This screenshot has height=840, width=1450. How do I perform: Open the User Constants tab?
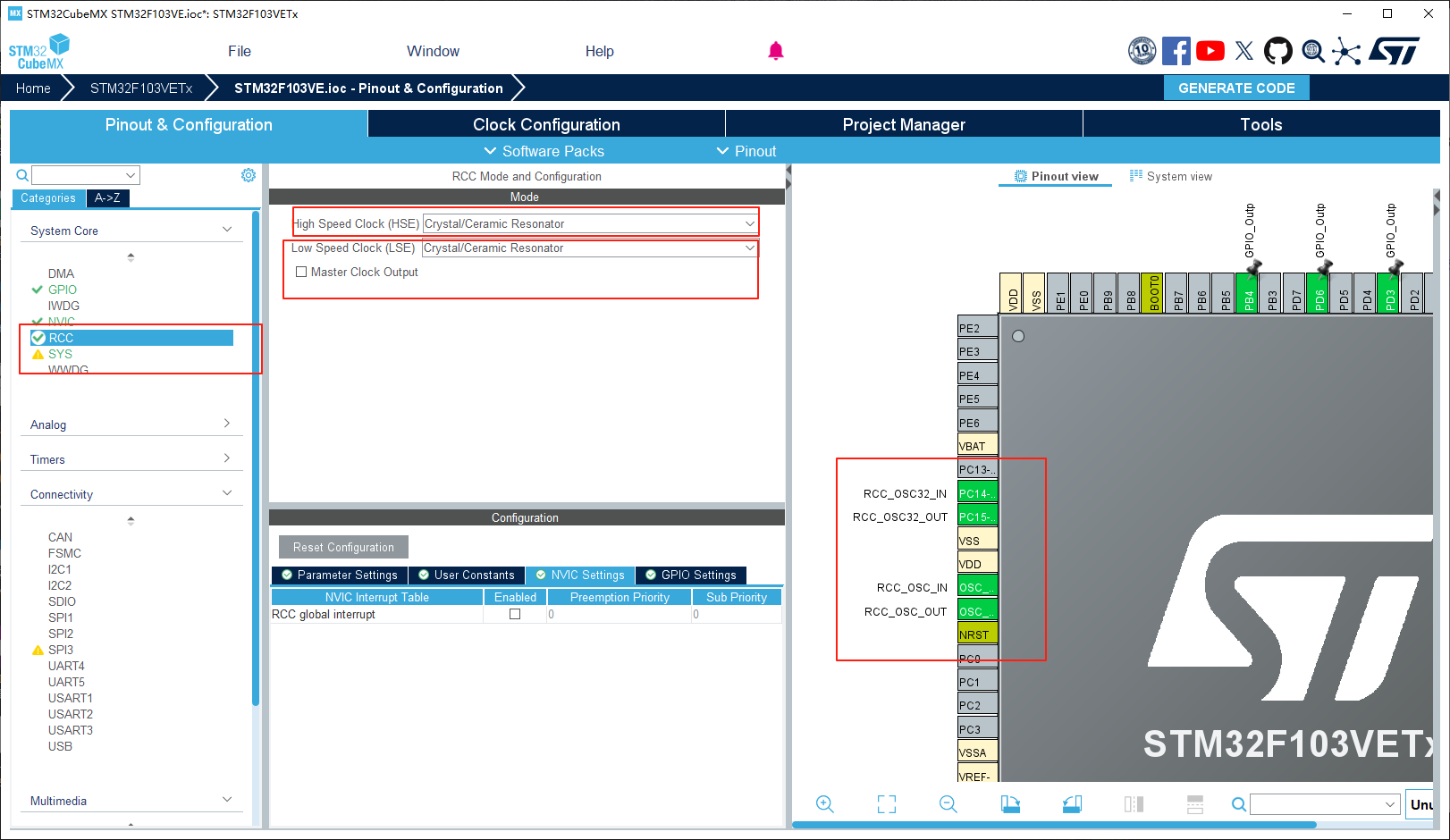pos(467,575)
